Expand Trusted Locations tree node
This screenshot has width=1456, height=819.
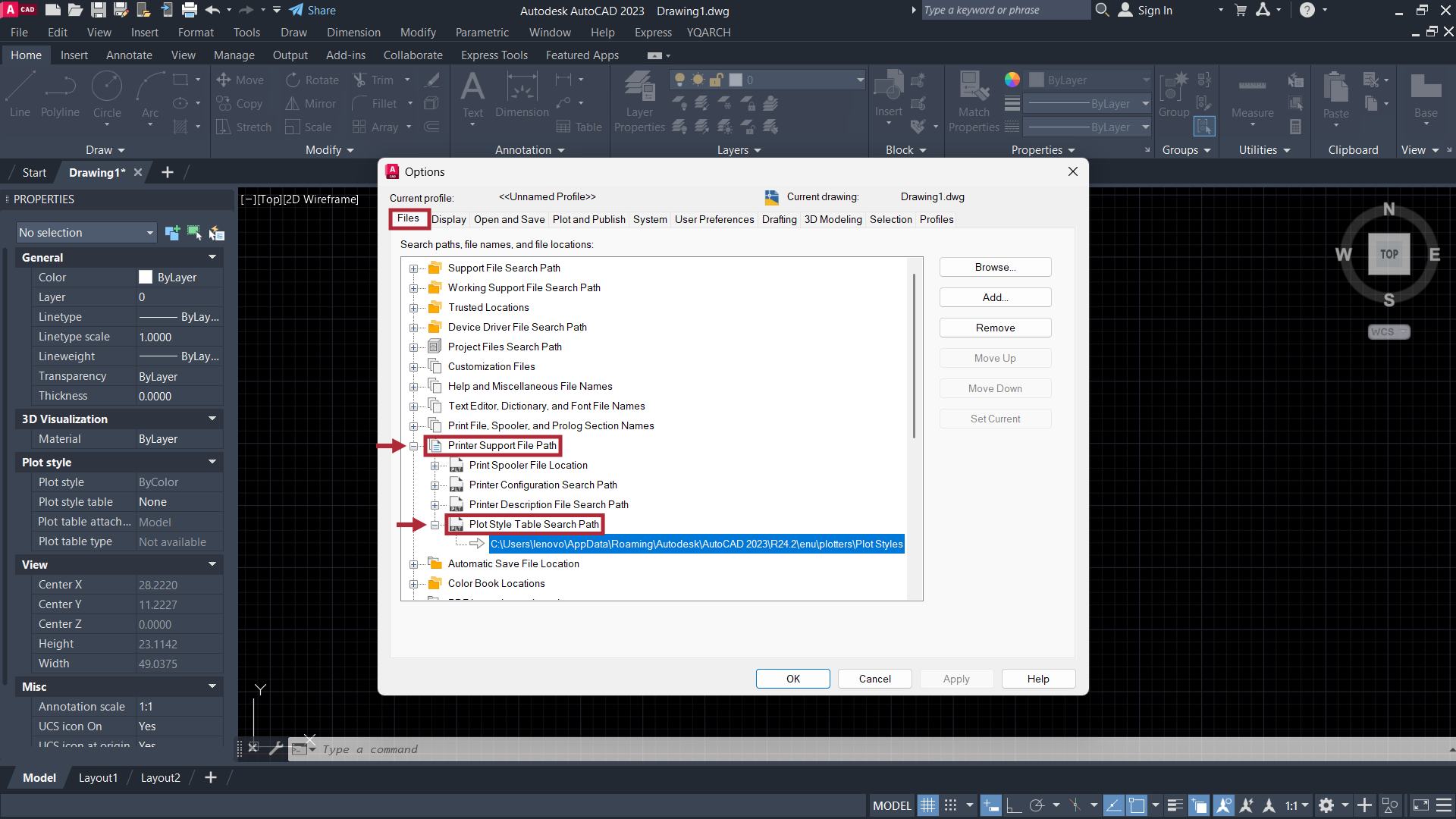pos(413,308)
